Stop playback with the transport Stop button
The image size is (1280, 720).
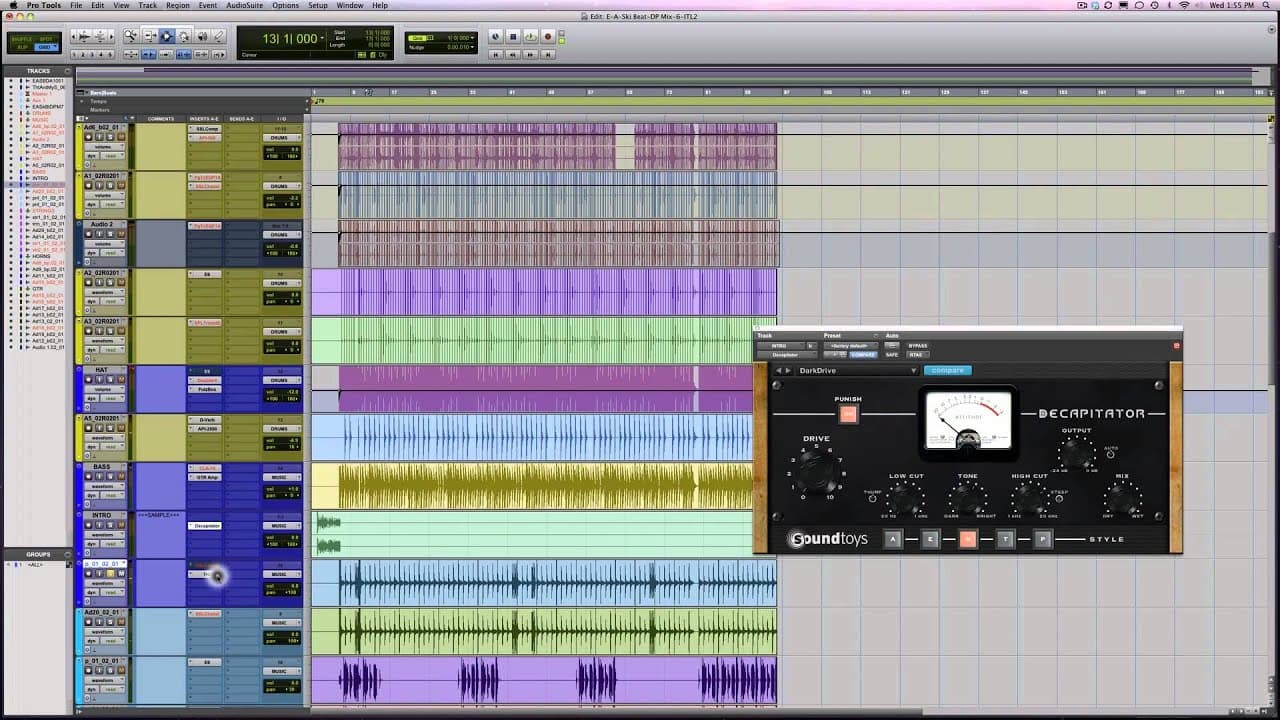click(x=513, y=37)
